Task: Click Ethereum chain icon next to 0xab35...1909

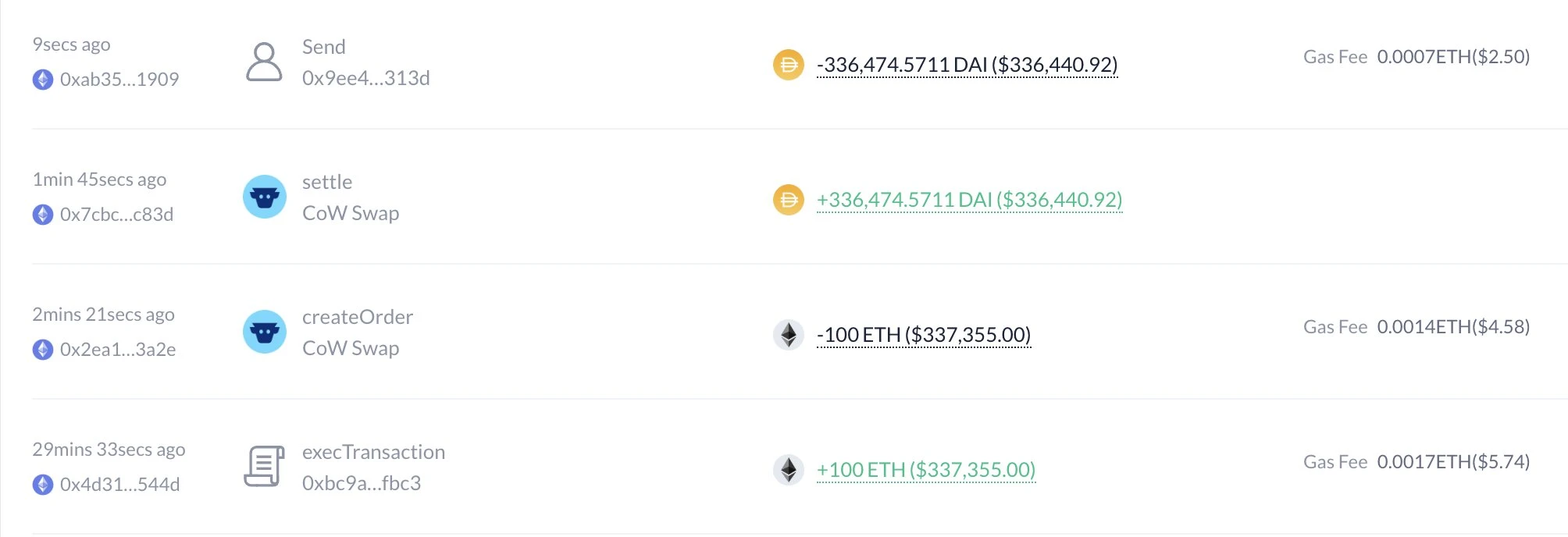Action: (x=43, y=80)
